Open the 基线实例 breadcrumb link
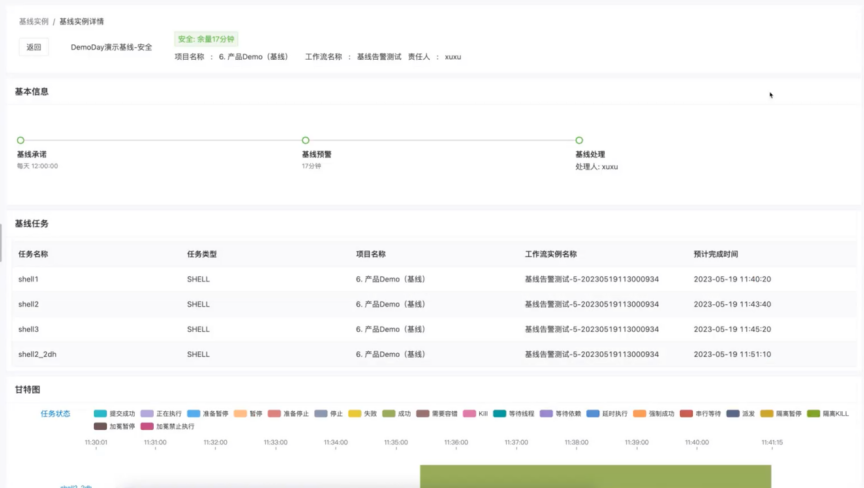This screenshot has height=488, width=864. (34, 21)
